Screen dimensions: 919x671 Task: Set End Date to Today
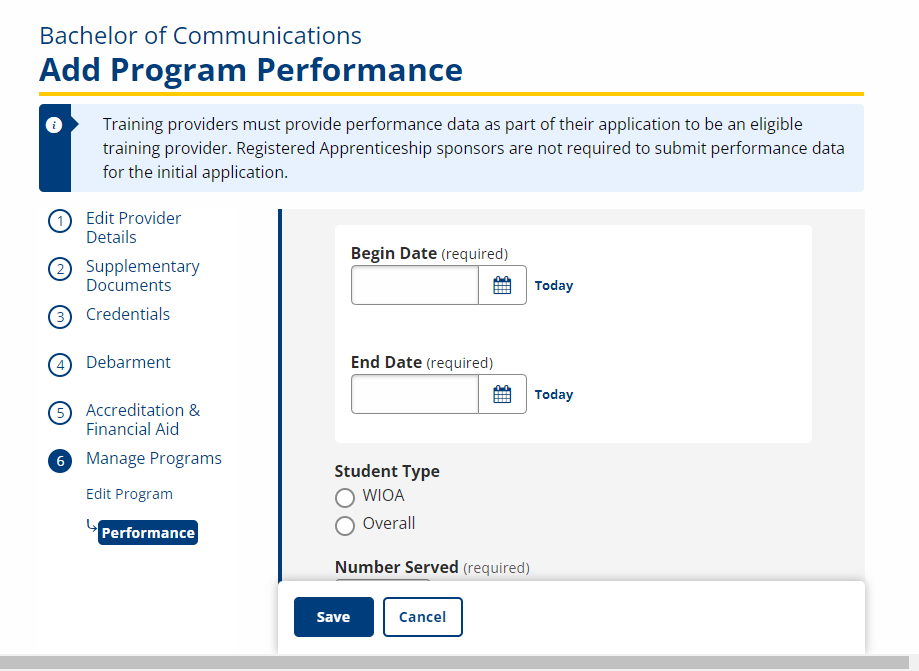coord(553,395)
